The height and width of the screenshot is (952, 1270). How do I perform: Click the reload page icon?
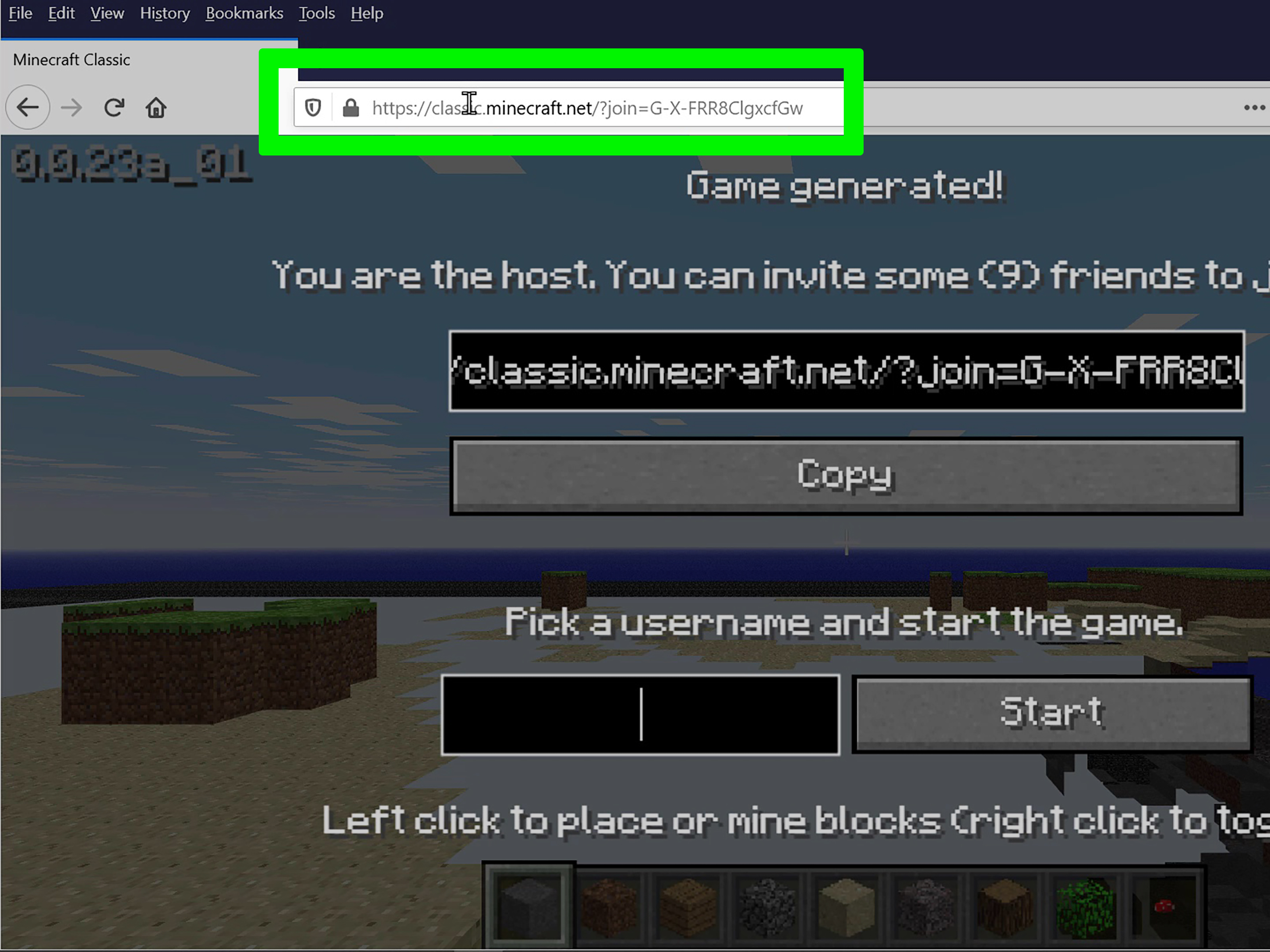point(114,107)
